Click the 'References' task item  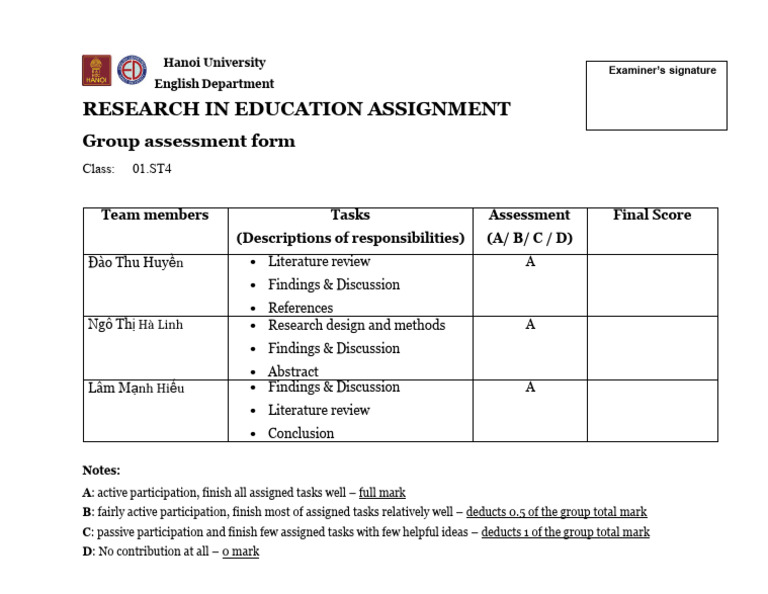(x=300, y=308)
